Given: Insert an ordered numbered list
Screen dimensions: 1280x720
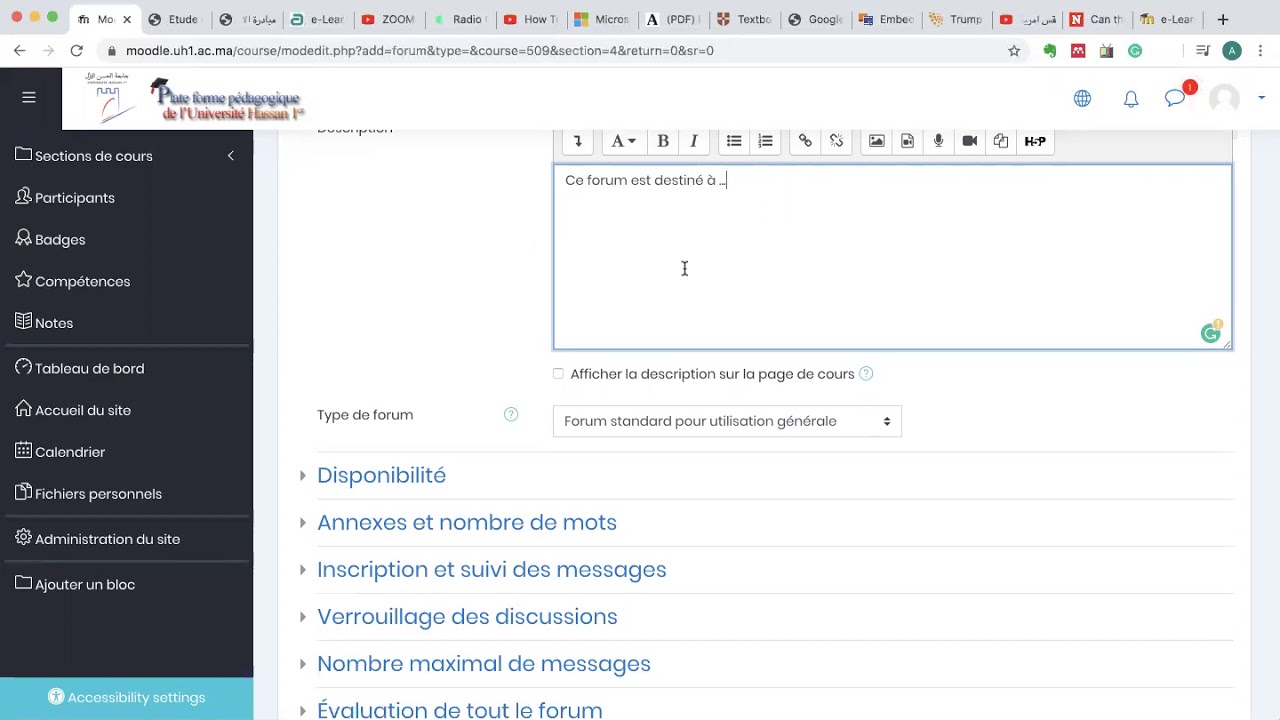Looking at the screenshot, I should point(765,141).
